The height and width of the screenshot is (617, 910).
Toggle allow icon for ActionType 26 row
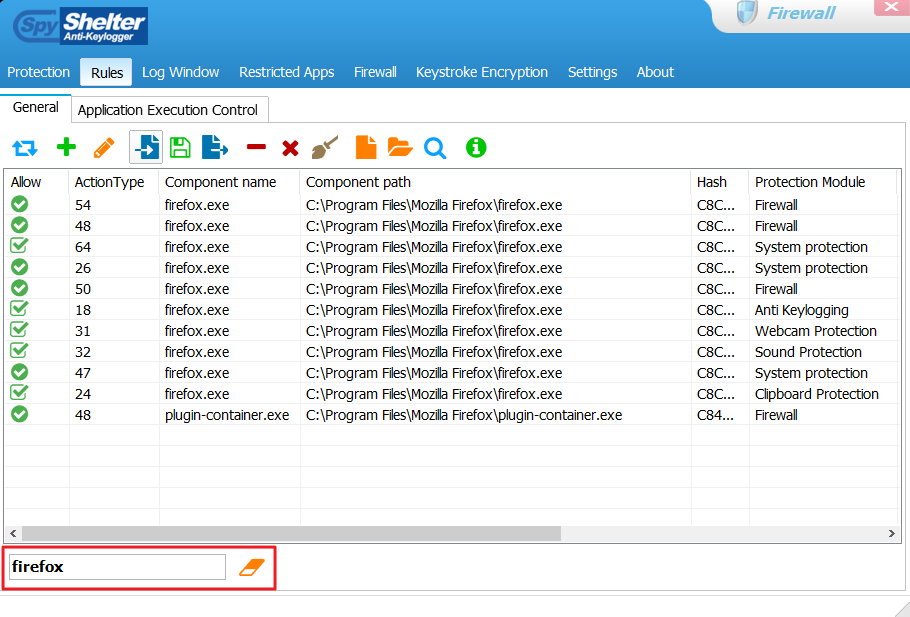pos(20,267)
